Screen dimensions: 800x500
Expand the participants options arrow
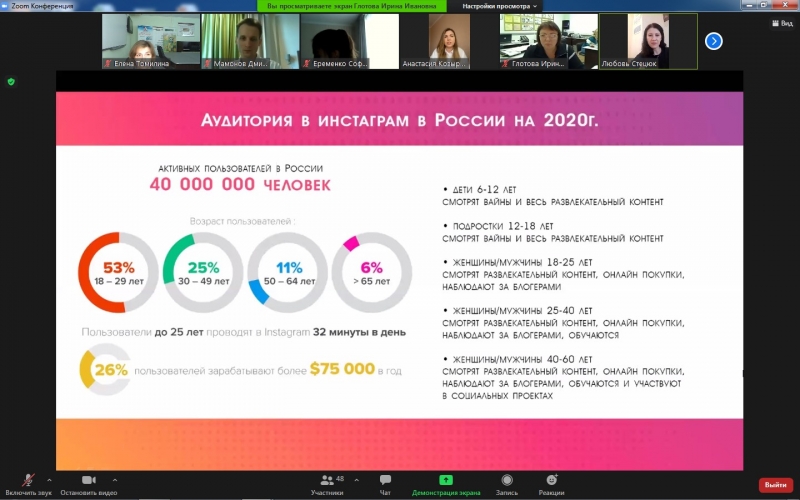[x=356, y=480]
